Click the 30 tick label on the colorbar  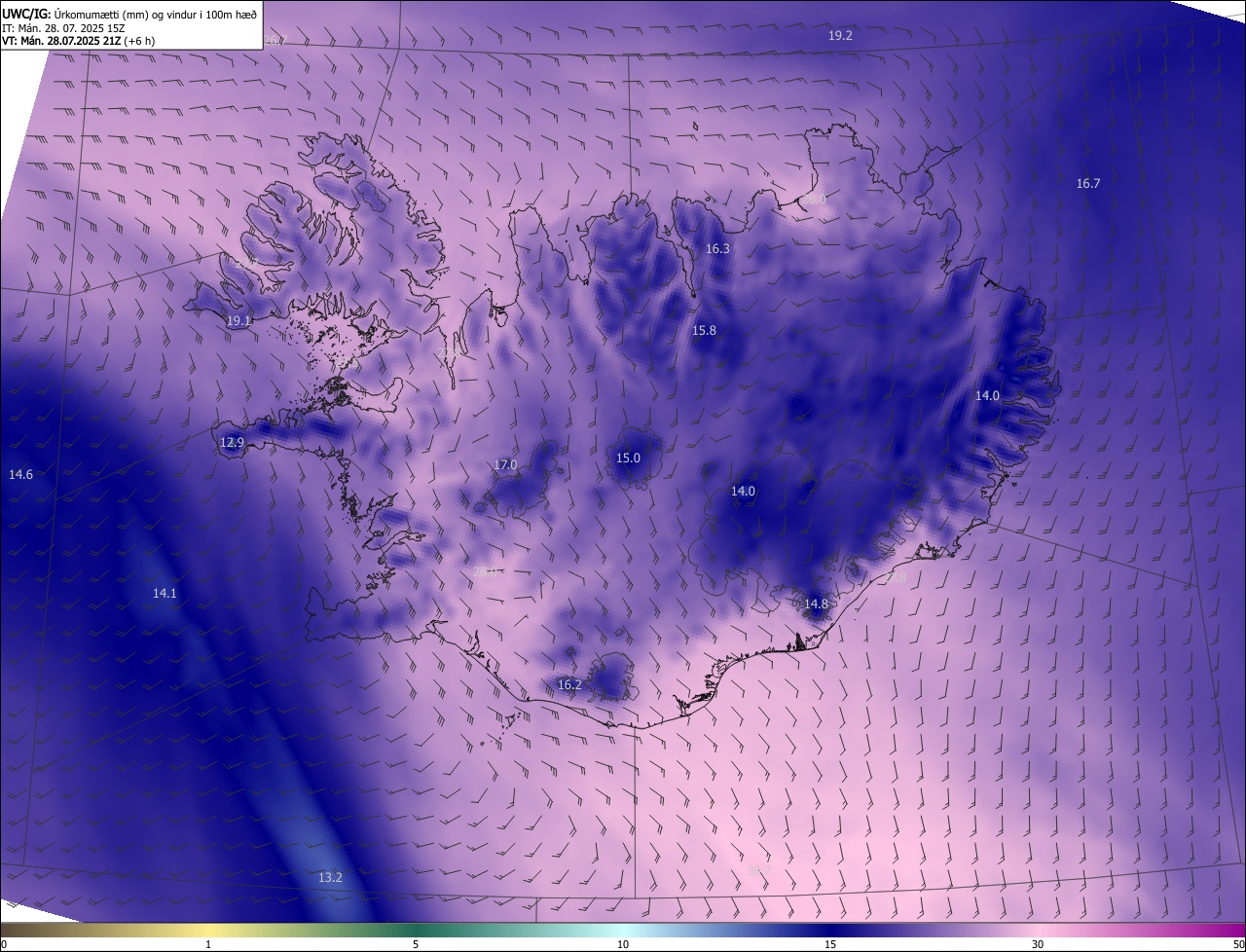point(1038,944)
